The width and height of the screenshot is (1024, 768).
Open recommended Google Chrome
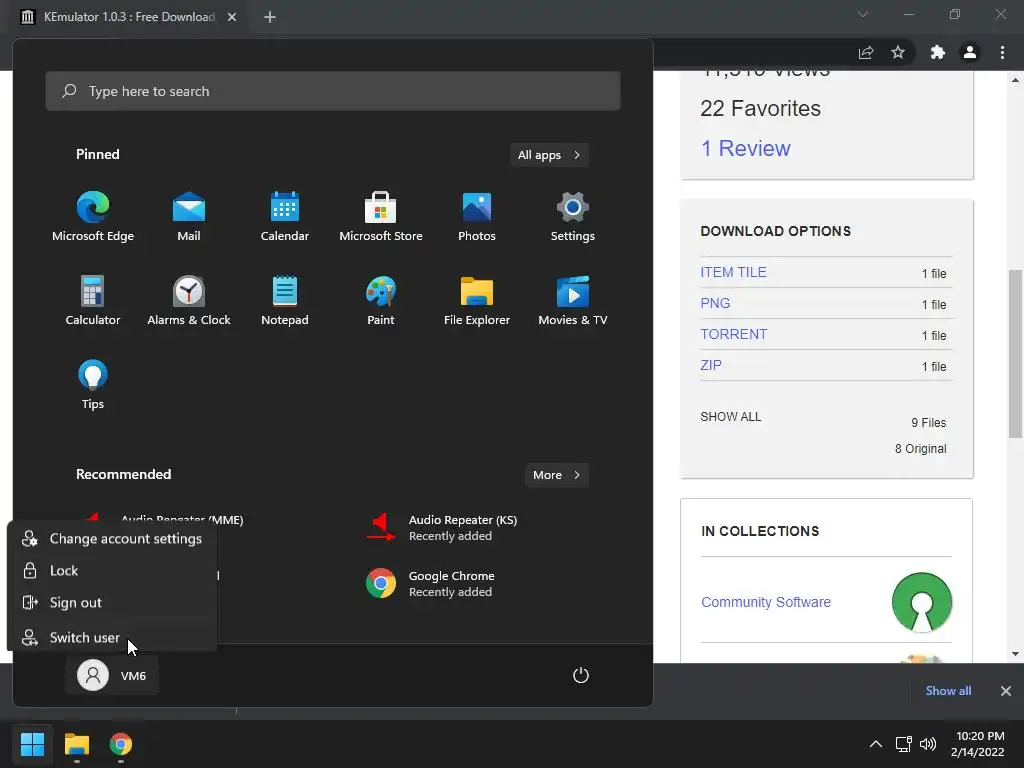coord(431,584)
